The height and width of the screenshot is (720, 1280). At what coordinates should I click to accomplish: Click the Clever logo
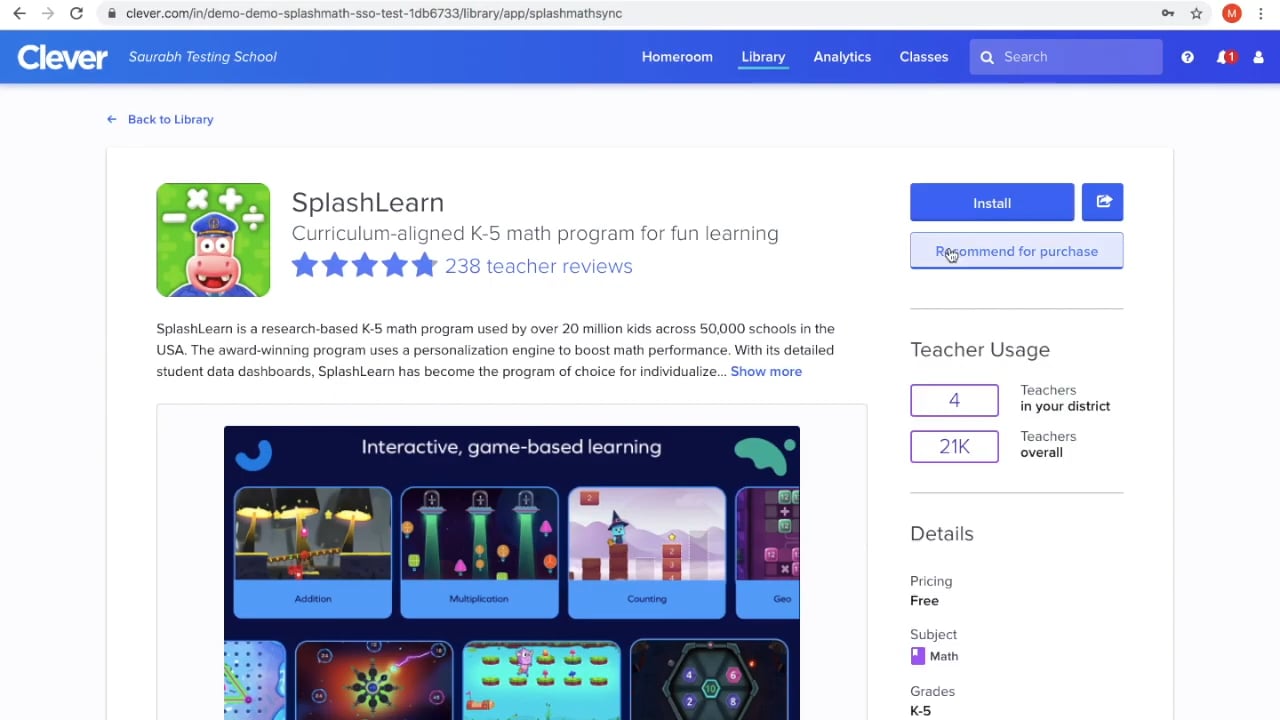coord(62,57)
